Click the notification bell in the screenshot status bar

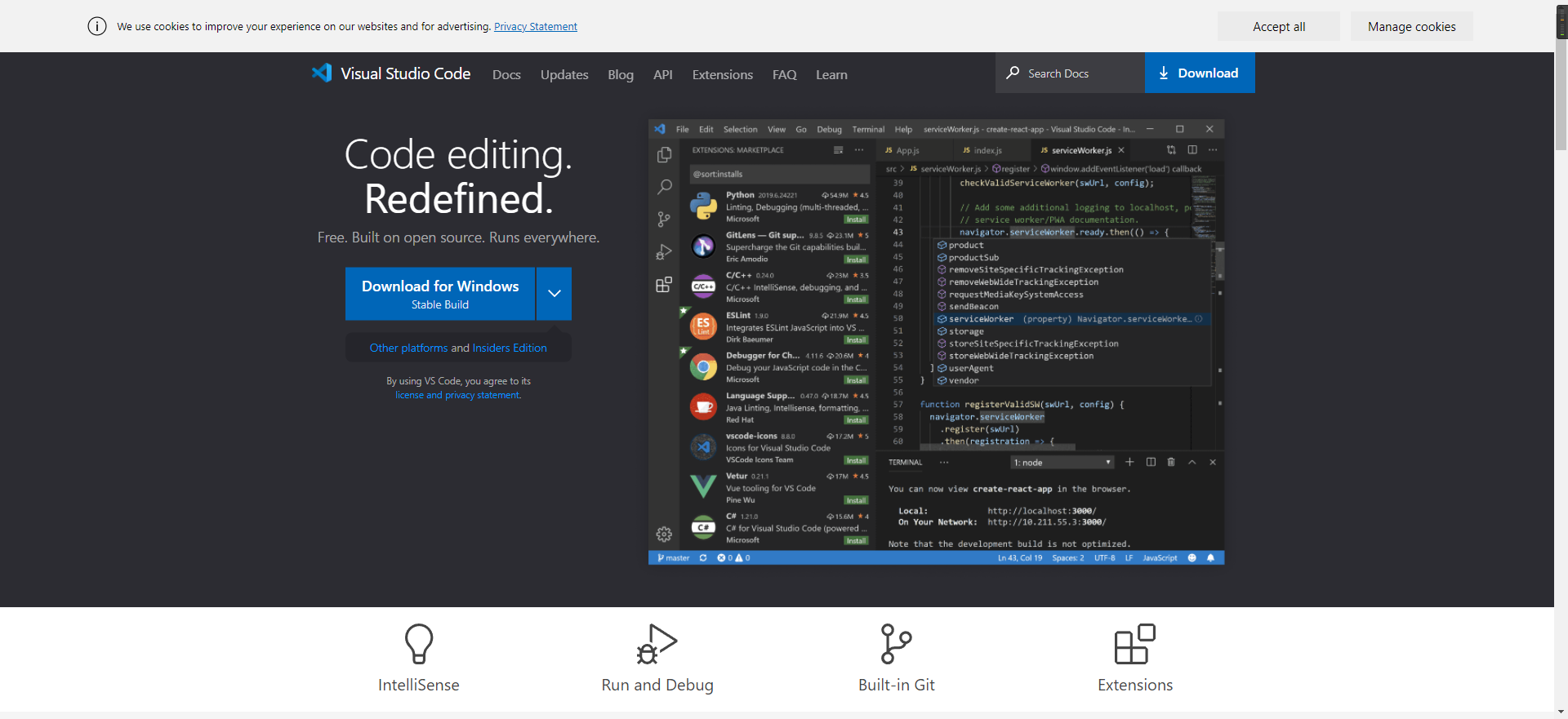(1210, 558)
